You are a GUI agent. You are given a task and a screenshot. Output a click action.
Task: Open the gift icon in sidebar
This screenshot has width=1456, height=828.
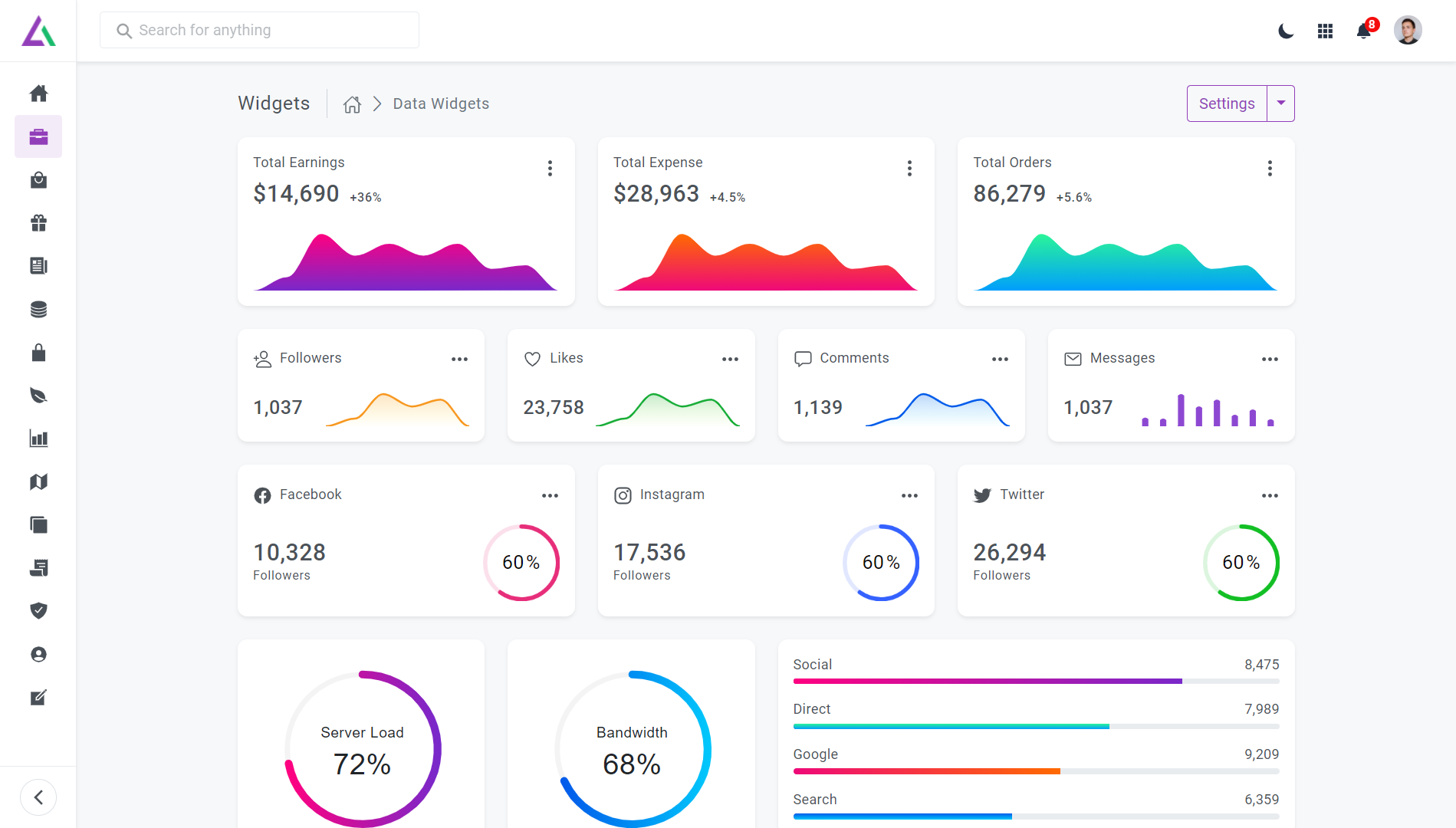[38, 223]
